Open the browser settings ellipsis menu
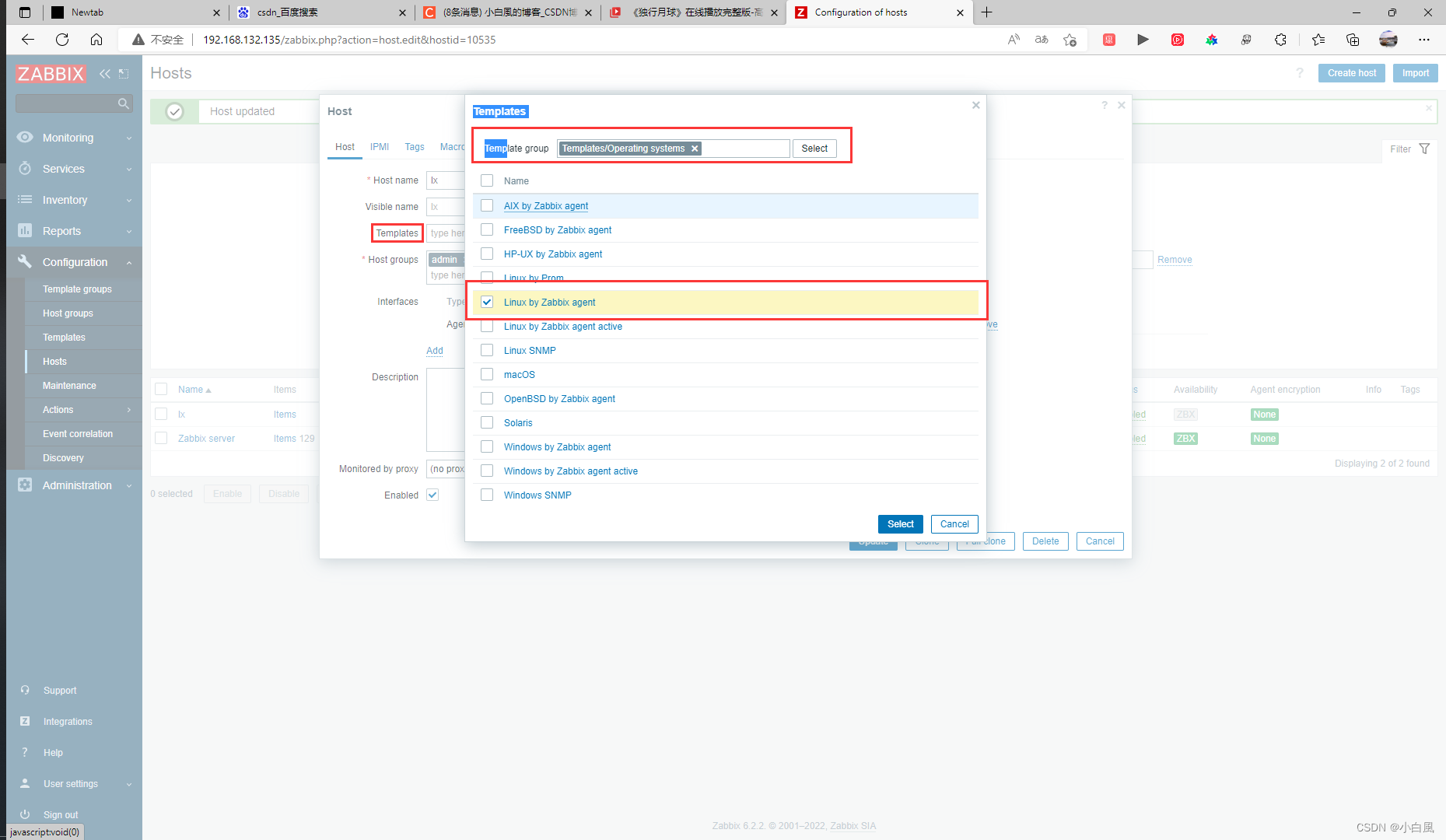 [1423, 40]
